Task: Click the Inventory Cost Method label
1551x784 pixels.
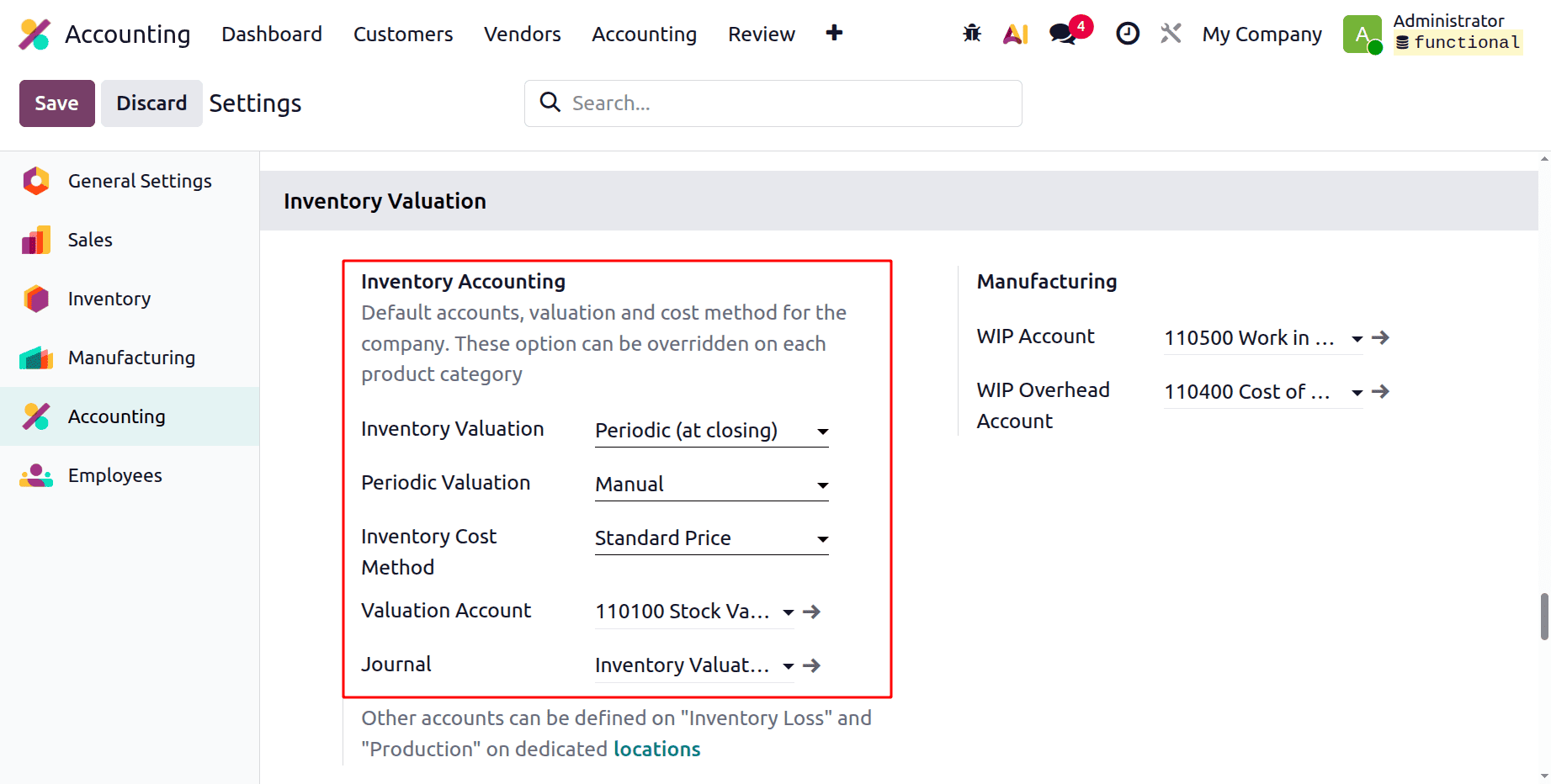Action: point(429,552)
